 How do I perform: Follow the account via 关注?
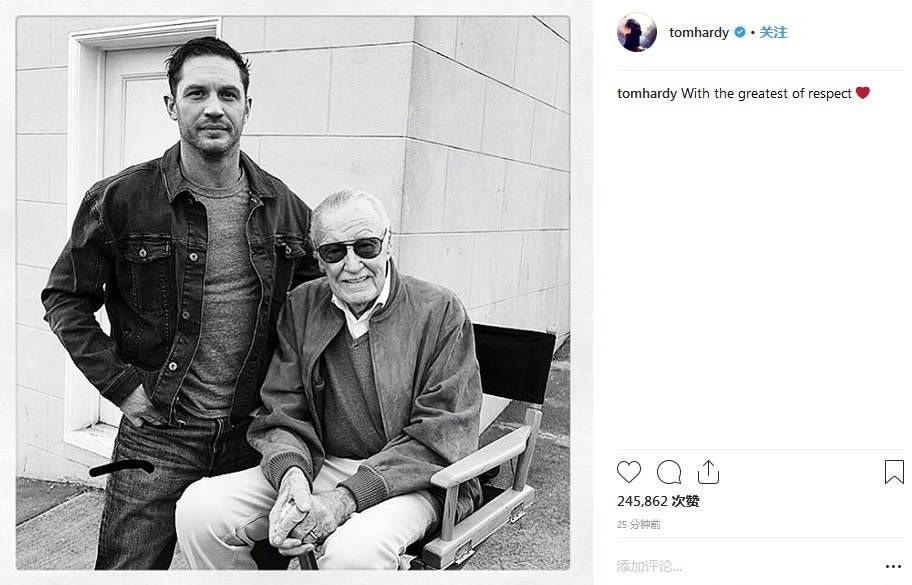click(773, 32)
